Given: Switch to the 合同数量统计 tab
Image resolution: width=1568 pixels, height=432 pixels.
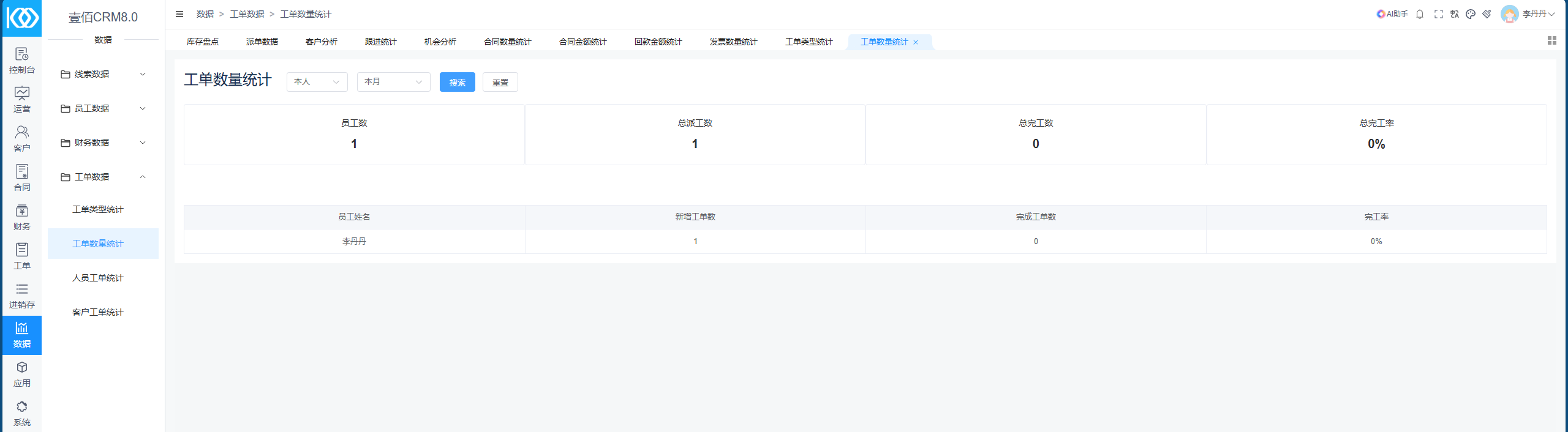Looking at the screenshot, I should point(508,42).
